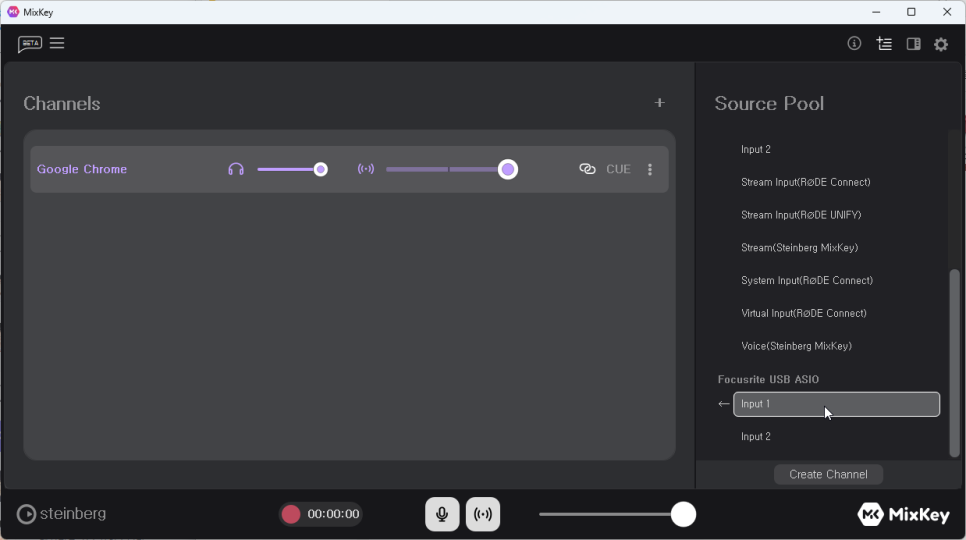966x540 pixels.
Task: Click the MixKey logo at bottom right
Action: click(903, 514)
